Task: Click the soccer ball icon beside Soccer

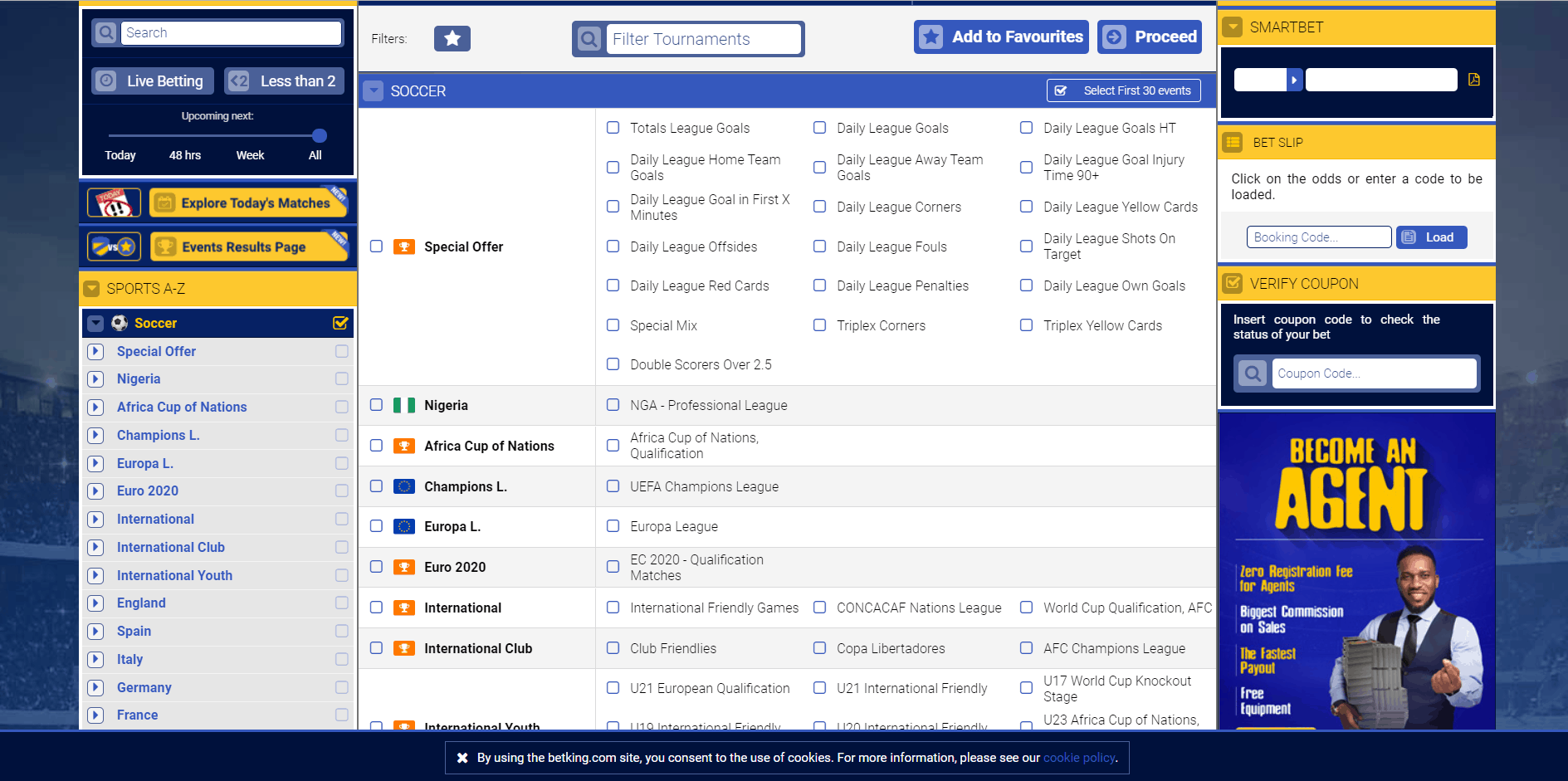Action: pos(120,323)
